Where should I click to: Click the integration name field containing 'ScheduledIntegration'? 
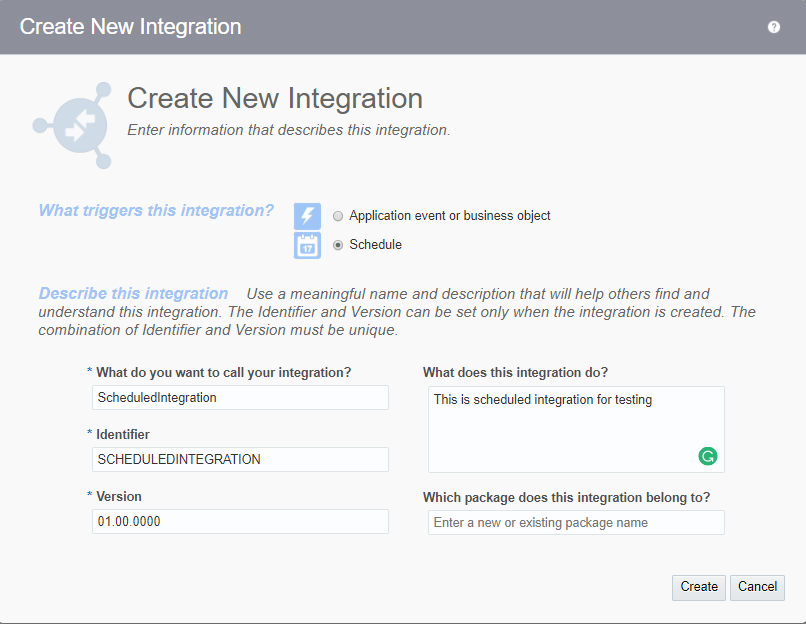240,398
